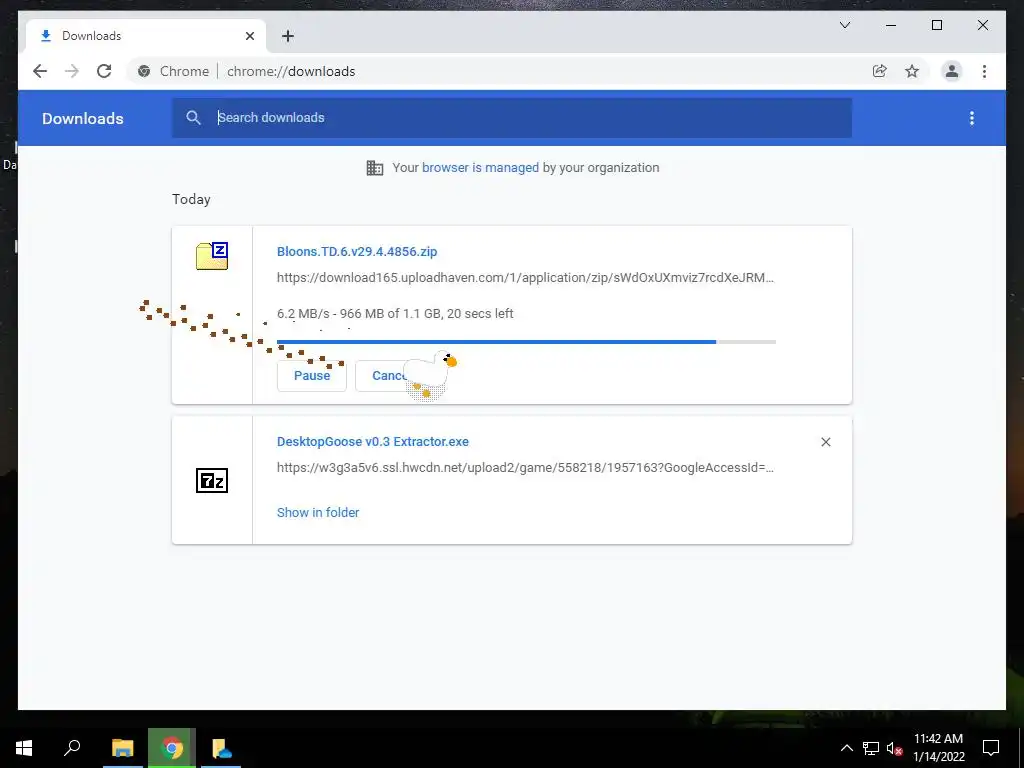
Task: Click the 'Today' date heading
Action: (191, 199)
